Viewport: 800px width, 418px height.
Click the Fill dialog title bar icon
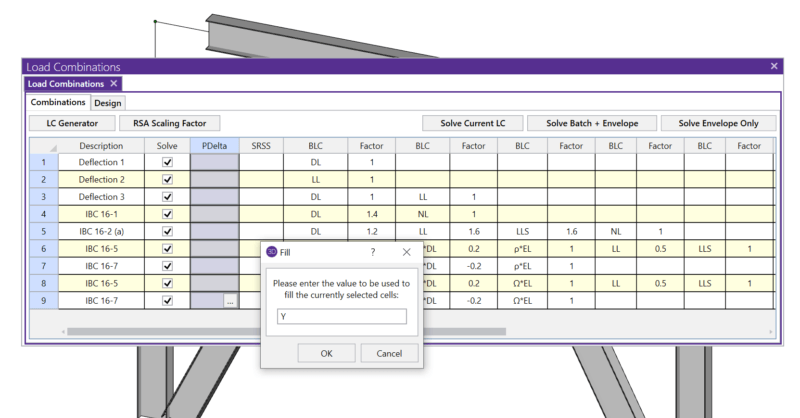click(x=271, y=254)
